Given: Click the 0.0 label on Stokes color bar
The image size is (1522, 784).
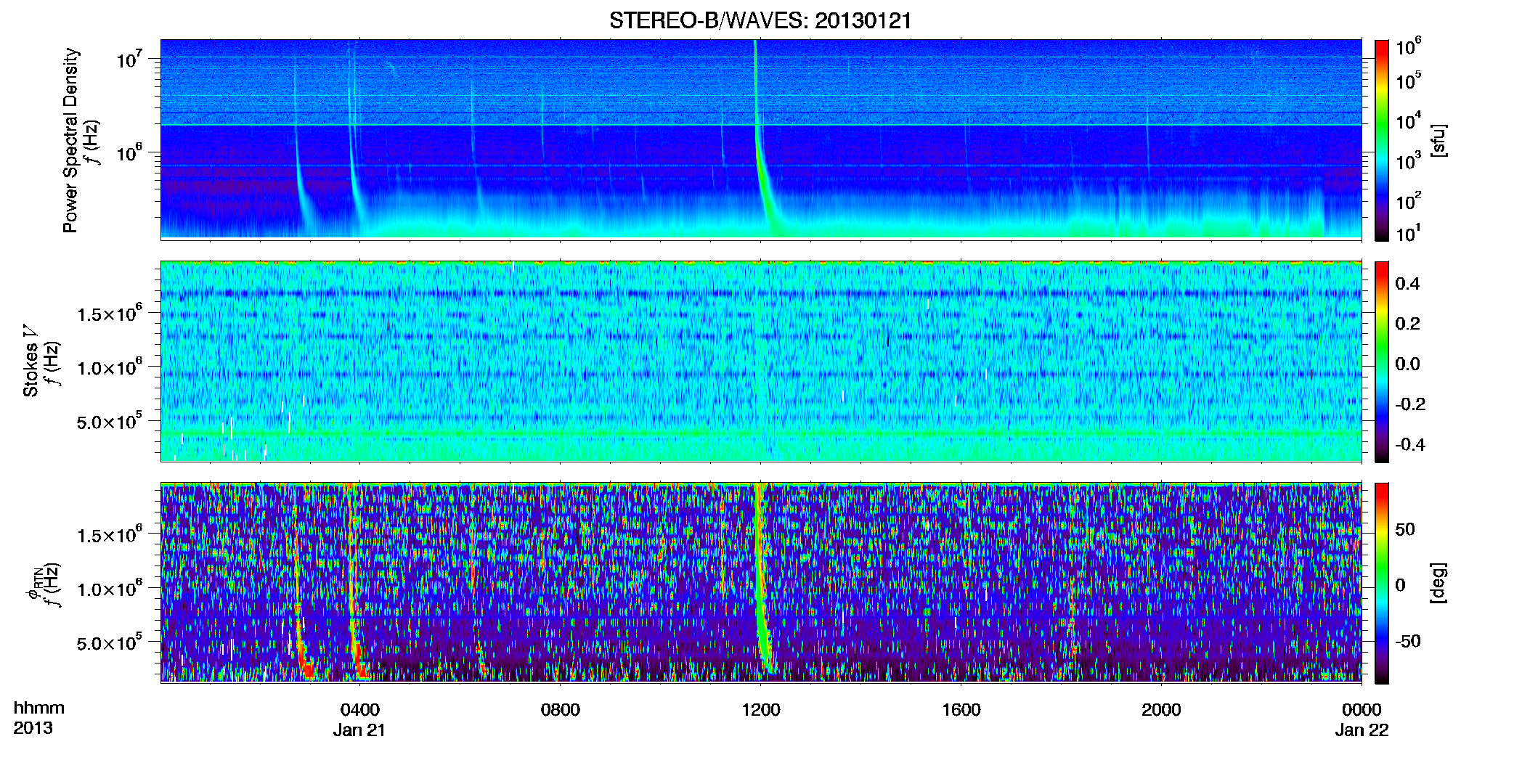Looking at the screenshot, I should (x=1408, y=364).
